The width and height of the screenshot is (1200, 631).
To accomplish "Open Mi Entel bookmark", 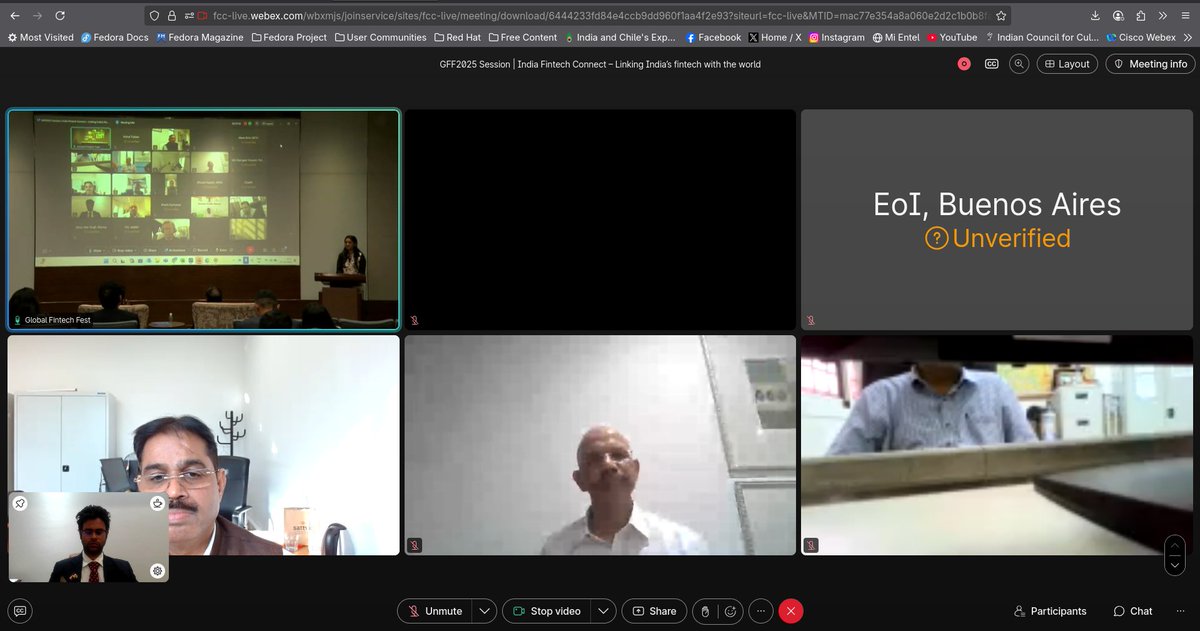I will (x=896, y=37).
